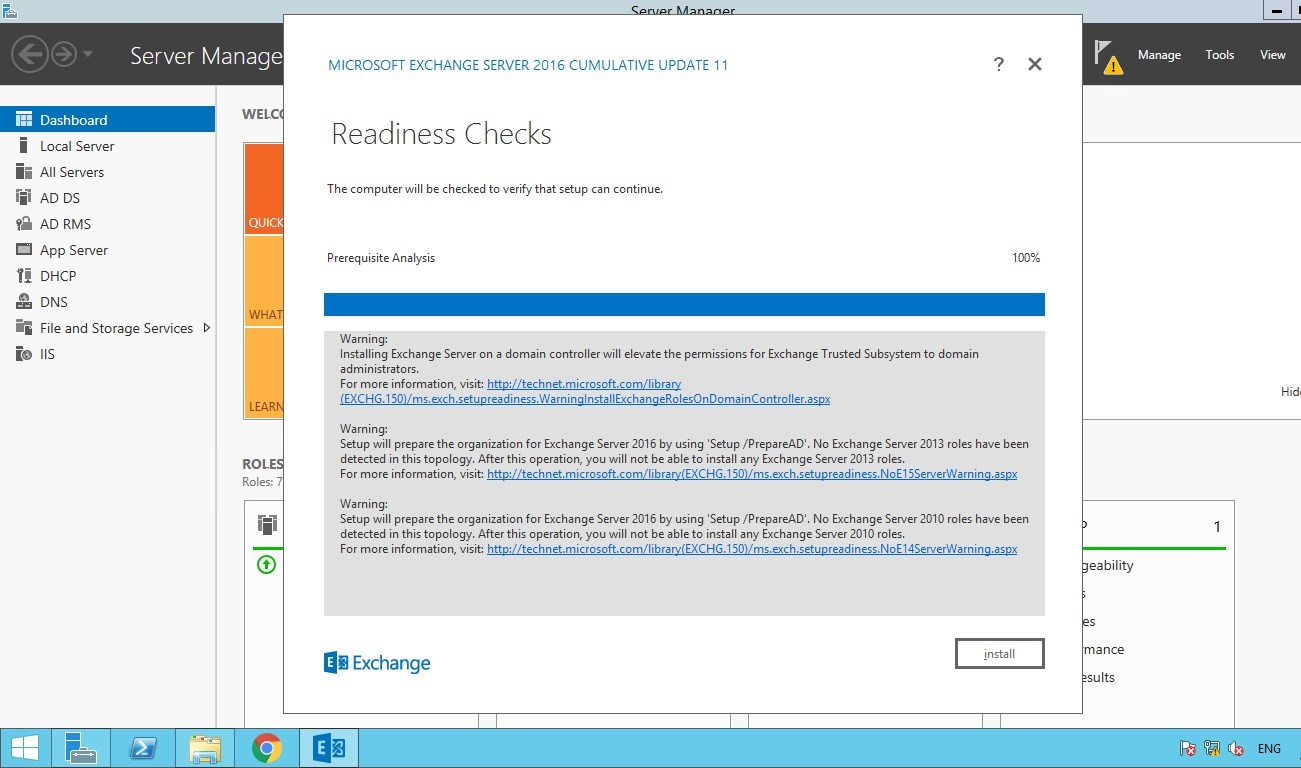
Task: Click the Local Server icon
Action: tap(23, 146)
